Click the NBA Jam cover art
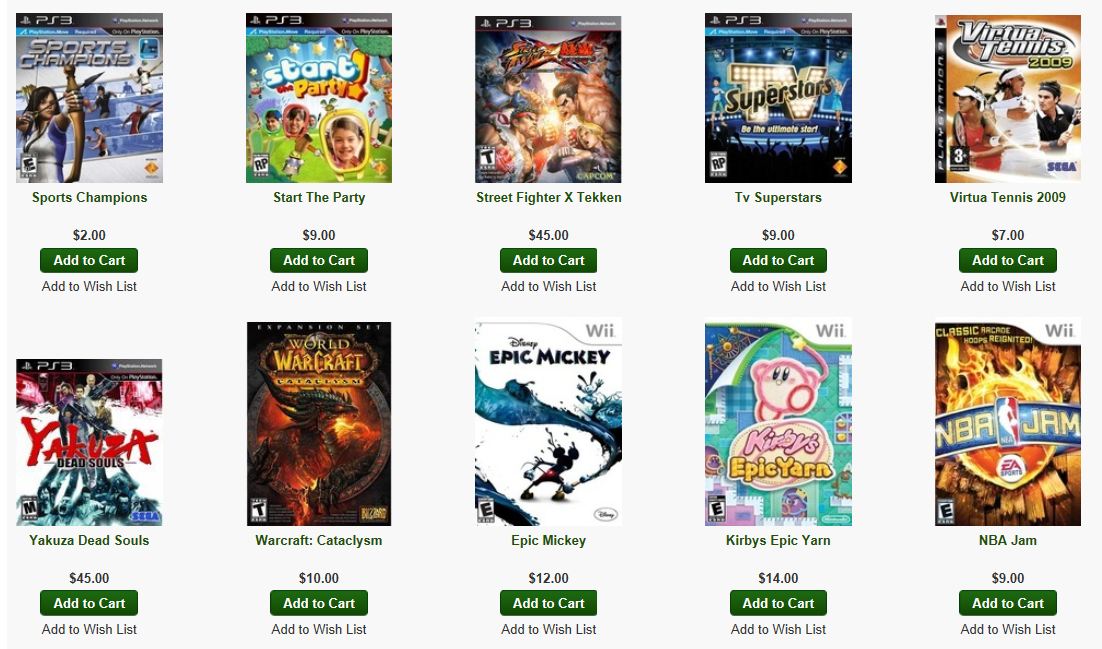The image size is (1102, 649). click(1008, 424)
